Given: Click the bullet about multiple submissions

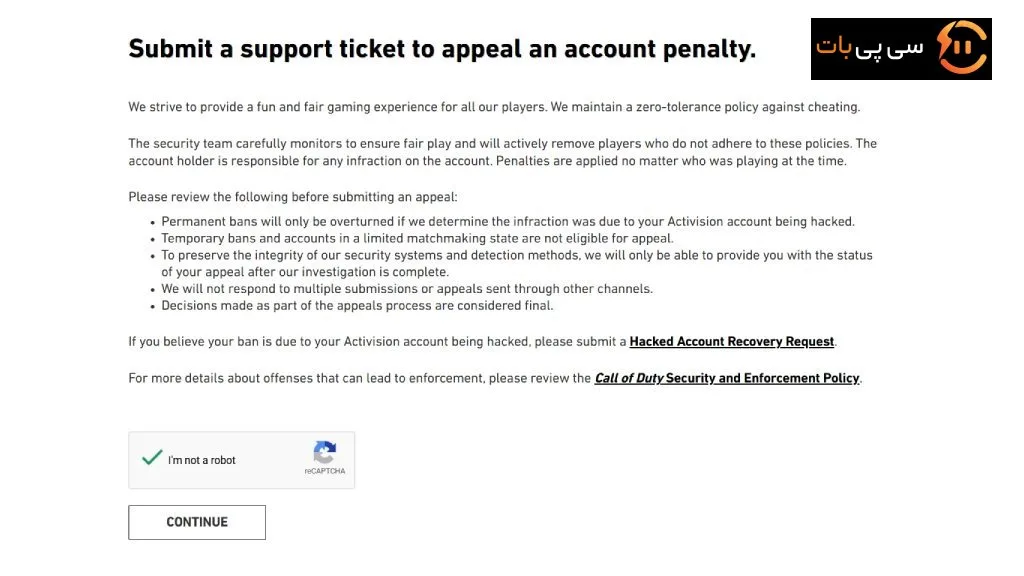Looking at the screenshot, I should pos(407,289).
